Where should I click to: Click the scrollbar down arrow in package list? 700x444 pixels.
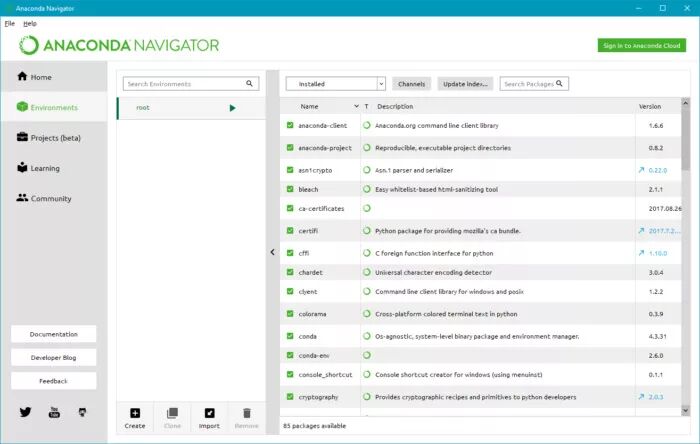685,410
